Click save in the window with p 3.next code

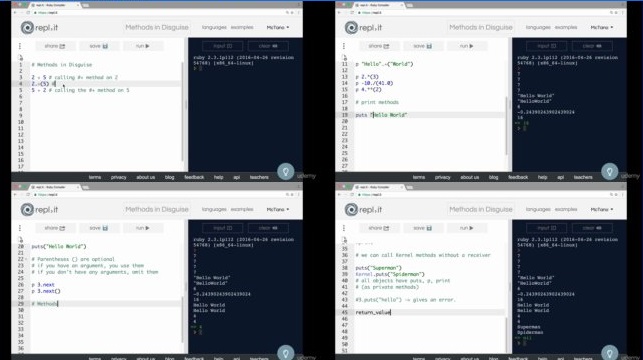(x=99, y=228)
